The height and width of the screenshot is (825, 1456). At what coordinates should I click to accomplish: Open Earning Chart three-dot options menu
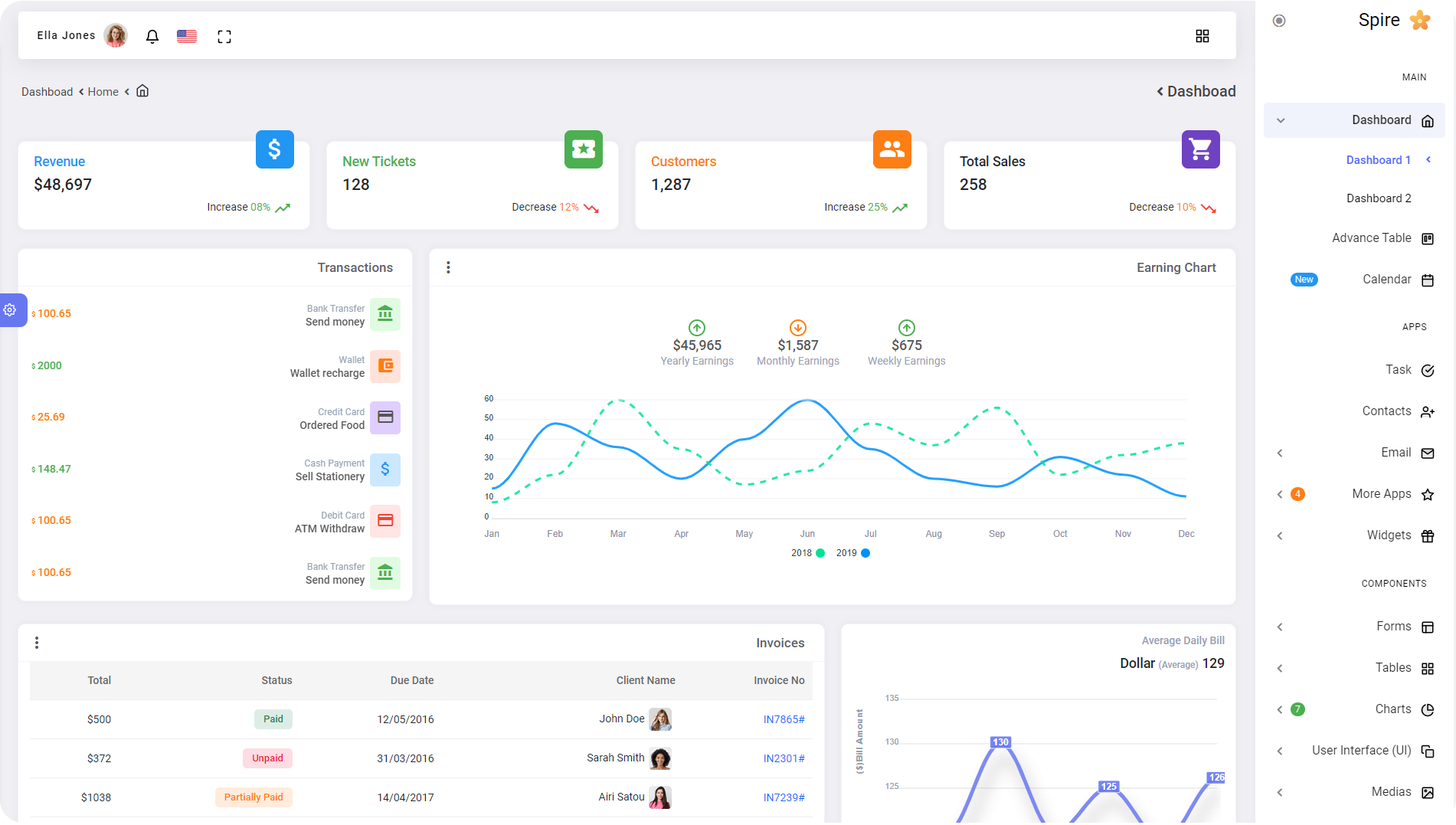coord(448,267)
